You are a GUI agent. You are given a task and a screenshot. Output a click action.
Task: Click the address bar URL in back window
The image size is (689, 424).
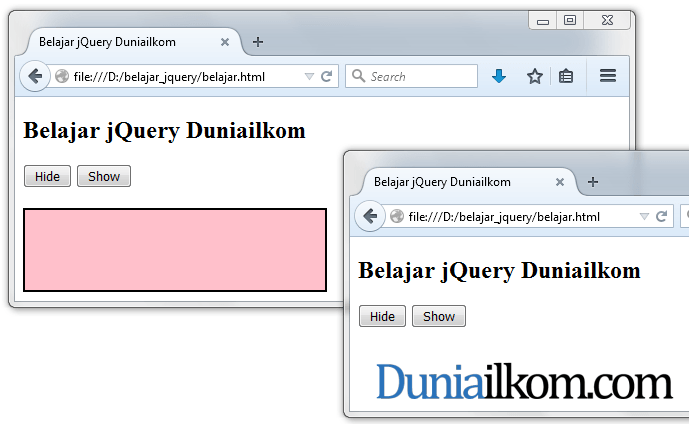169,77
